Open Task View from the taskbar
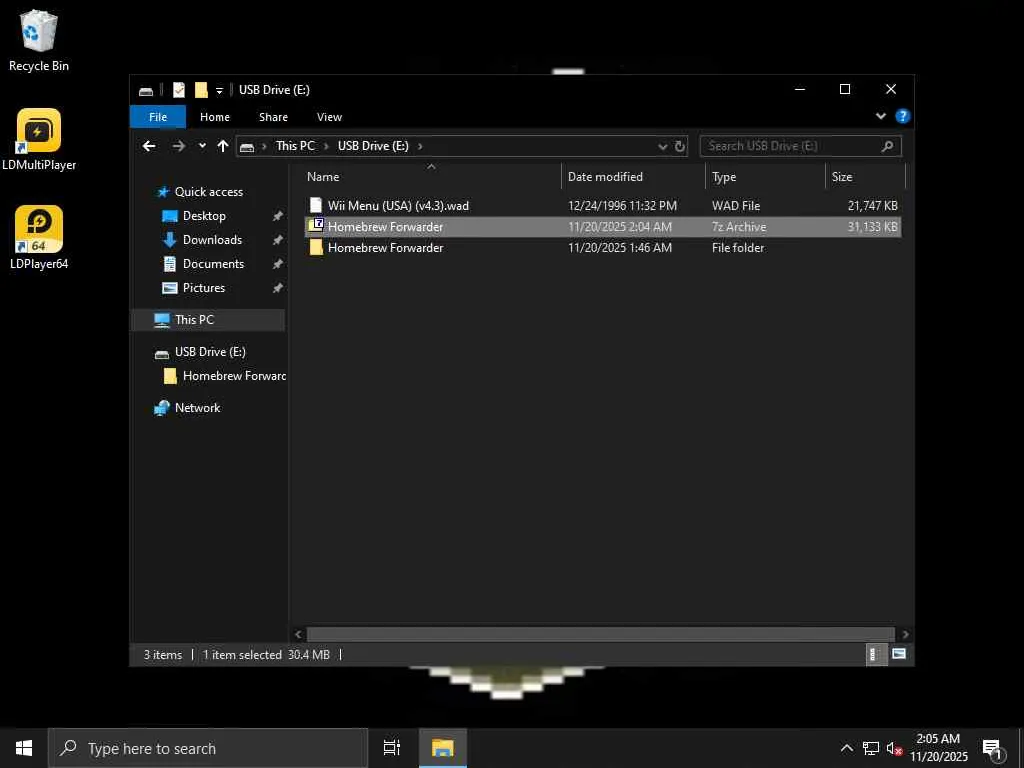Image resolution: width=1024 pixels, height=768 pixels. pos(392,748)
